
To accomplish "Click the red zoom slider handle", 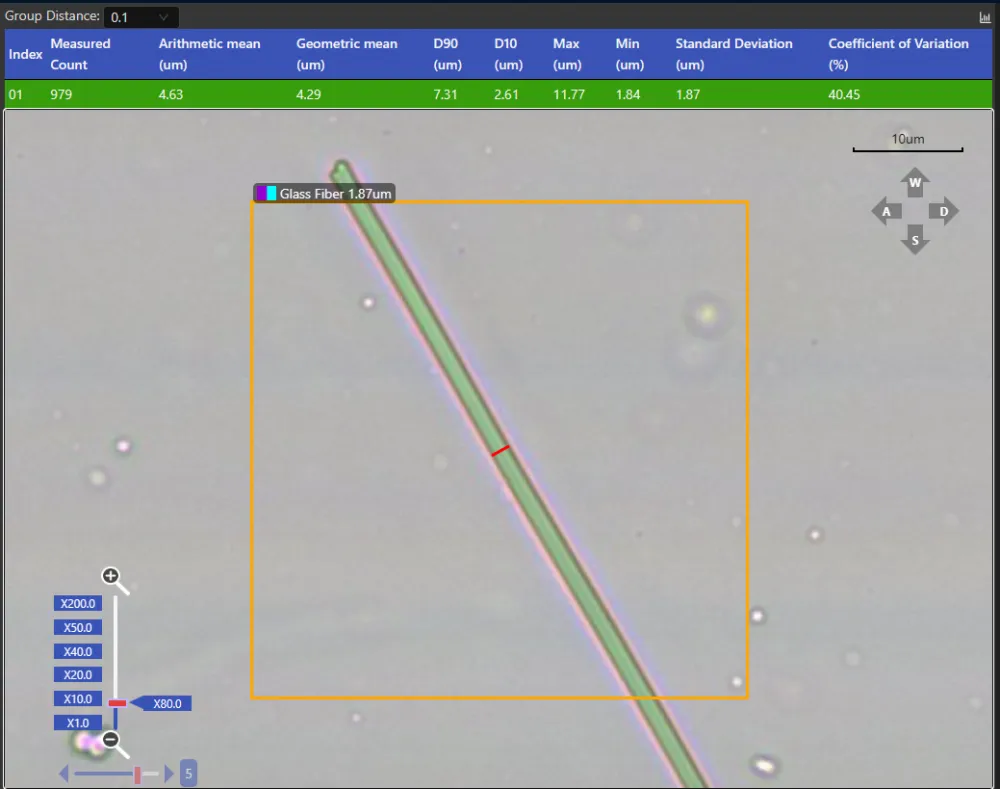I will click(x=117, y=703).
